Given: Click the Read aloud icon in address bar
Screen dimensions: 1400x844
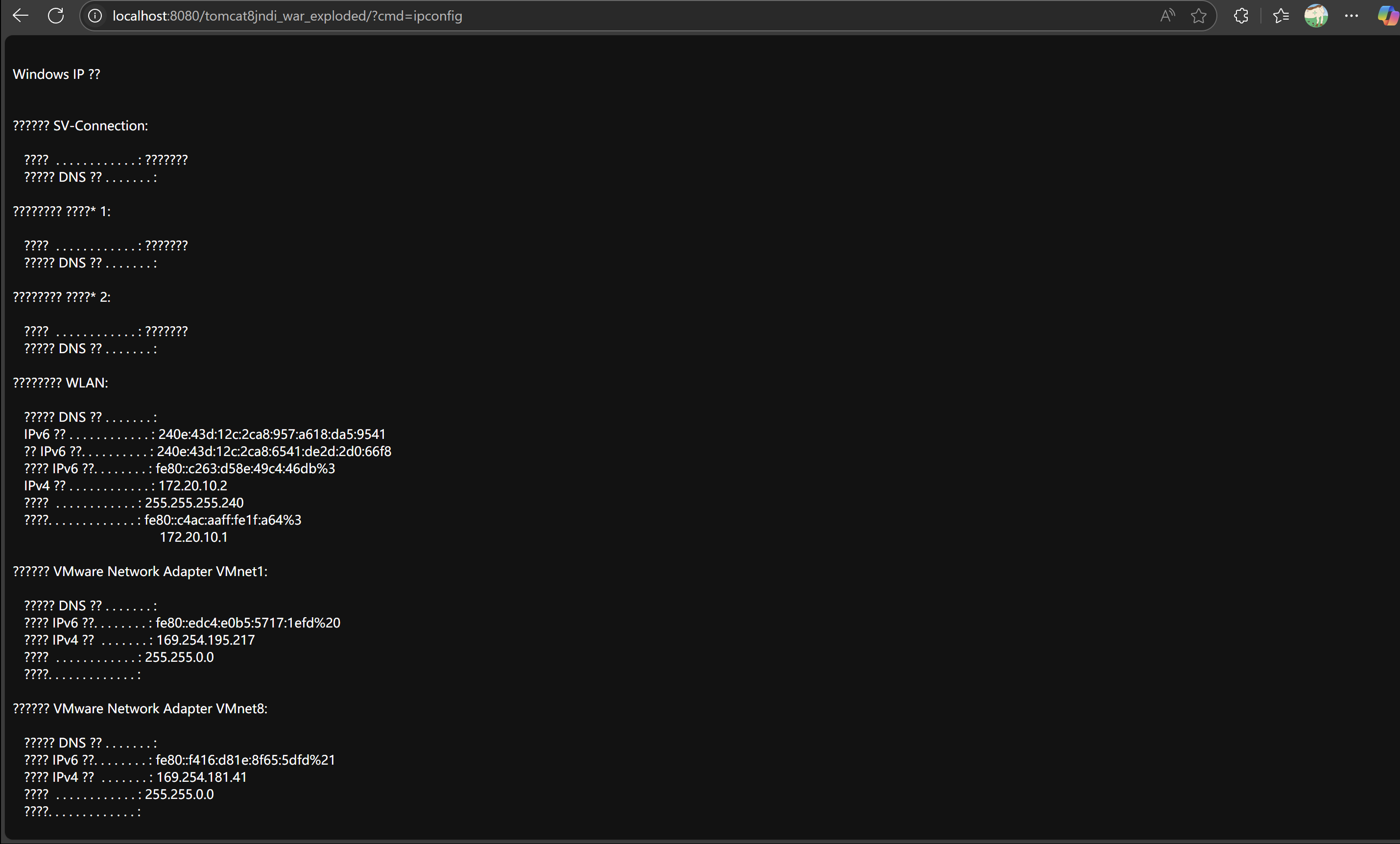Looking at the screenshot, I should click(x=1166, y=16).
